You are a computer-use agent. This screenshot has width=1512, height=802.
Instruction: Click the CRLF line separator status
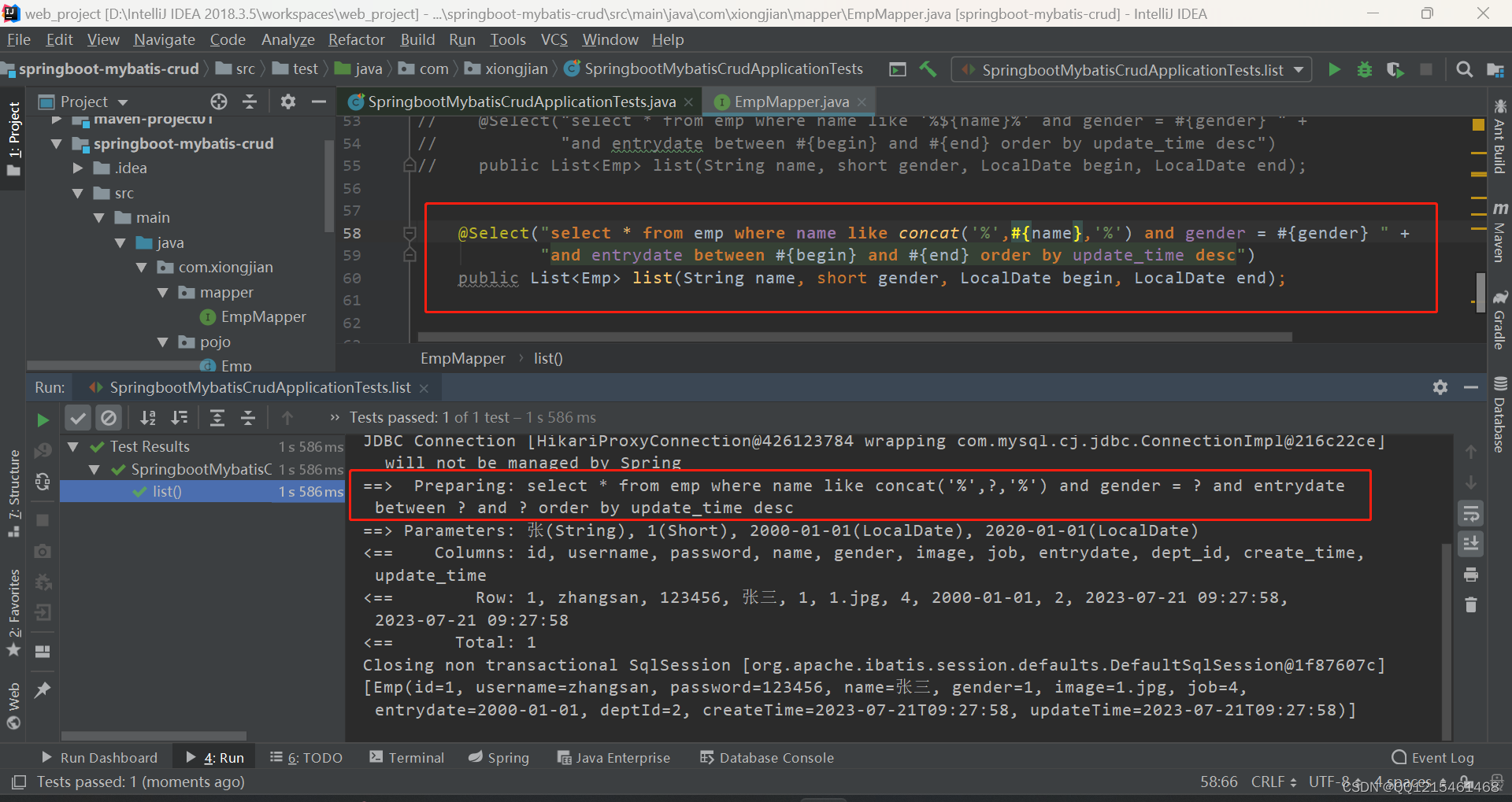tap(1273, 782)
